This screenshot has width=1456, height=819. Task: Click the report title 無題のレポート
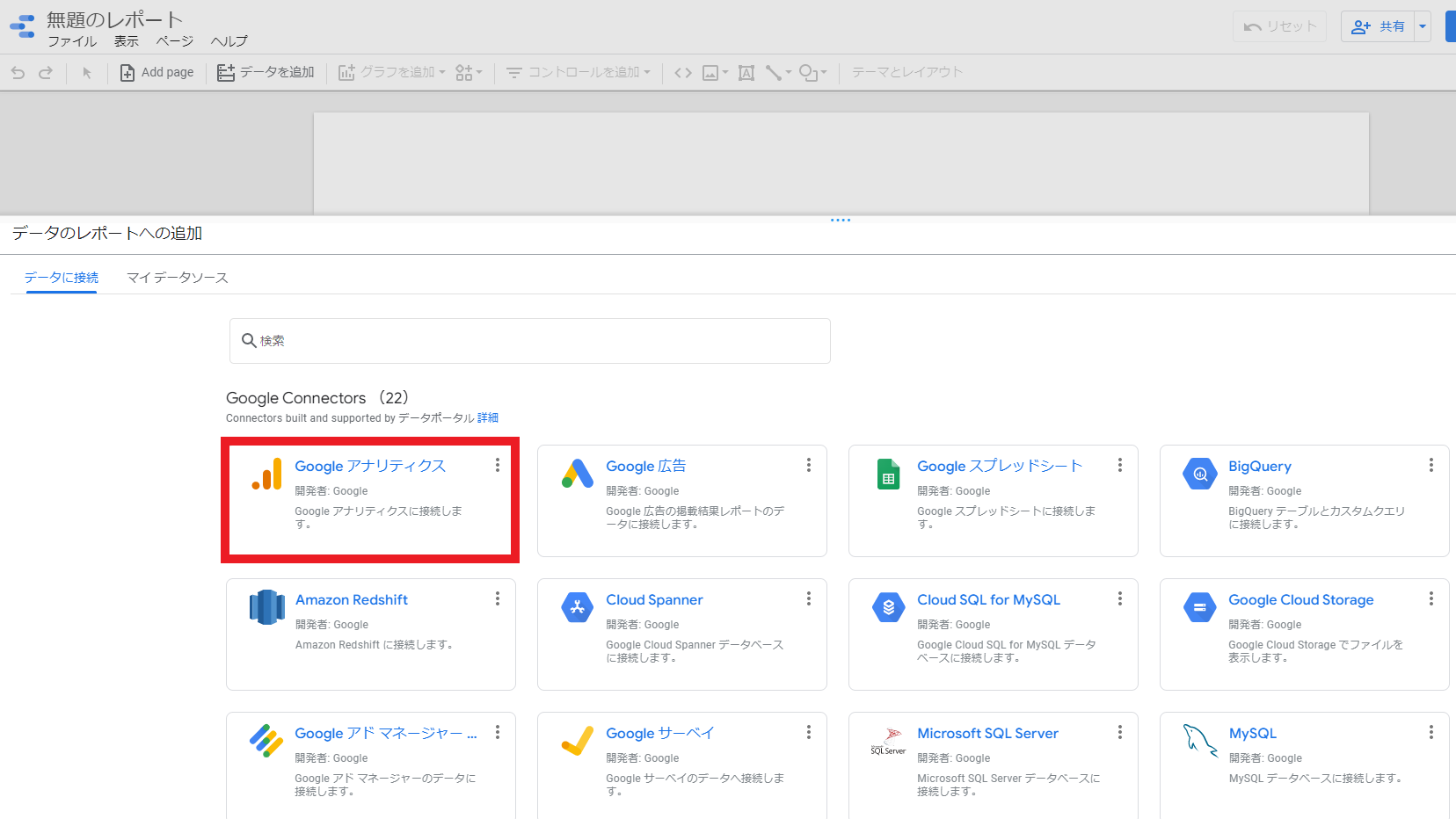click(x=114, y=19)
